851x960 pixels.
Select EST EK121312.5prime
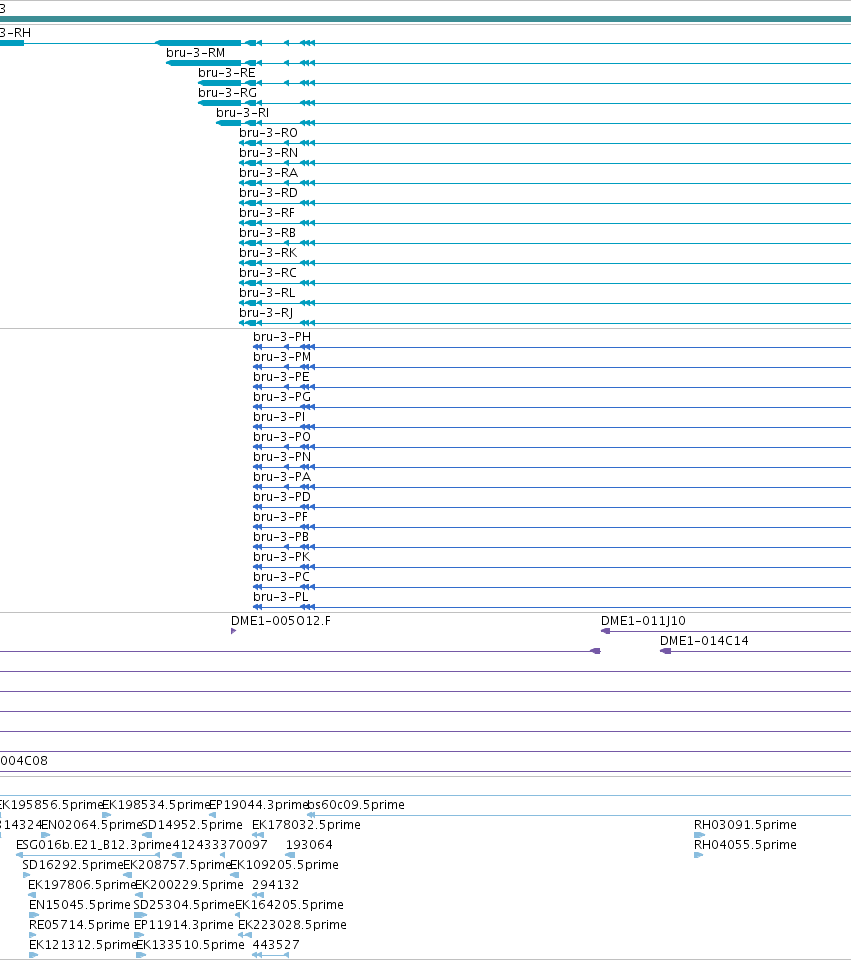click(83, 945)
